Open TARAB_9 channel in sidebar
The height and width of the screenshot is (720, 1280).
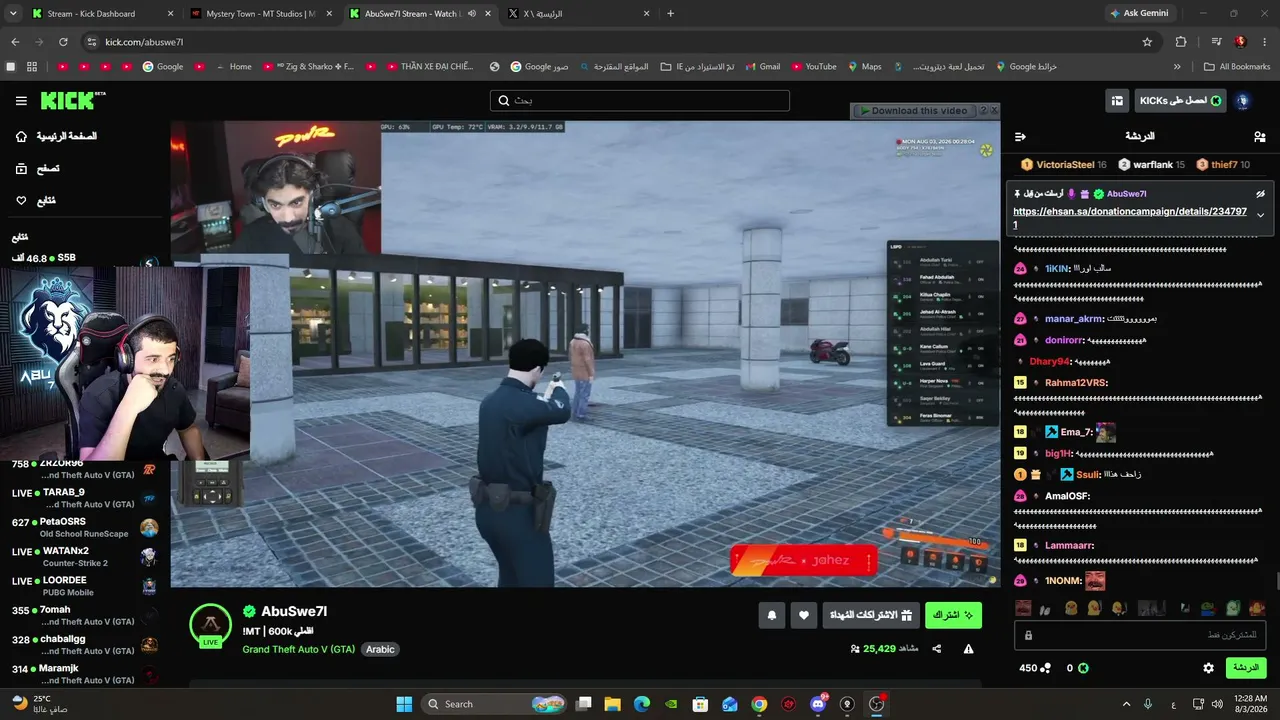click(85, 498)
